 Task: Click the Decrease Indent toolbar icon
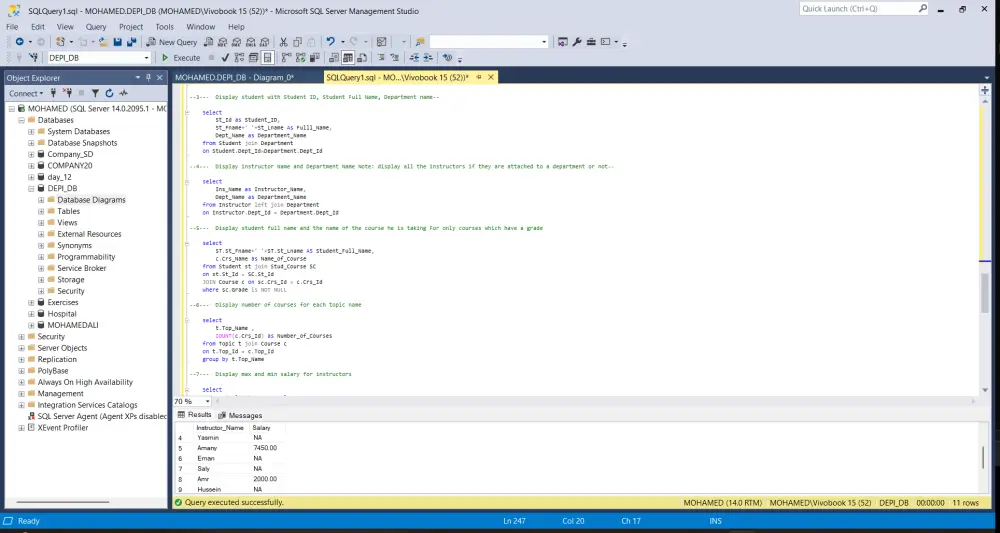point(415,58)
